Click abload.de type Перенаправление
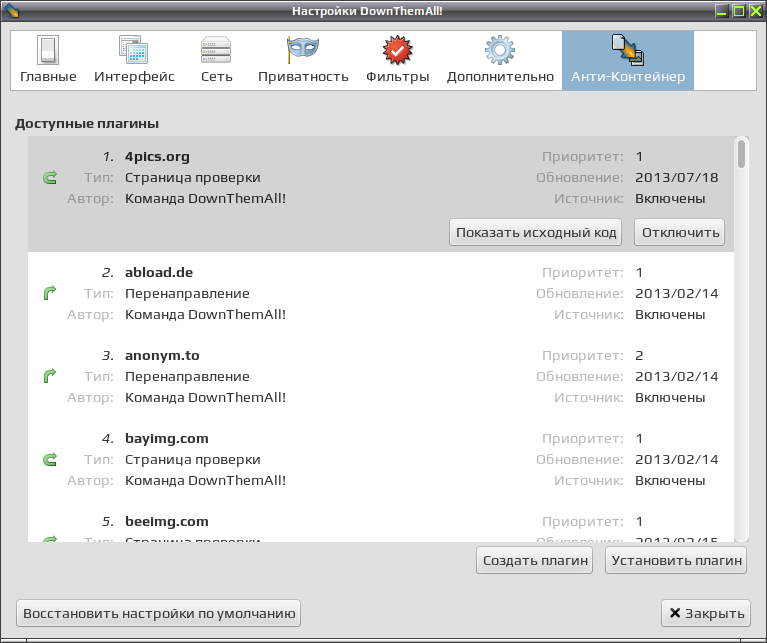The image size is (767, 643). (187, 293)
